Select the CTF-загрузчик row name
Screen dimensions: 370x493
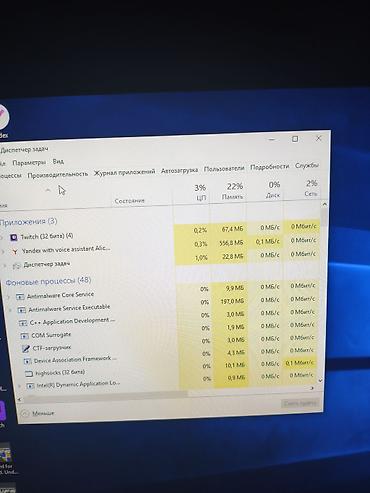(52, 348)
